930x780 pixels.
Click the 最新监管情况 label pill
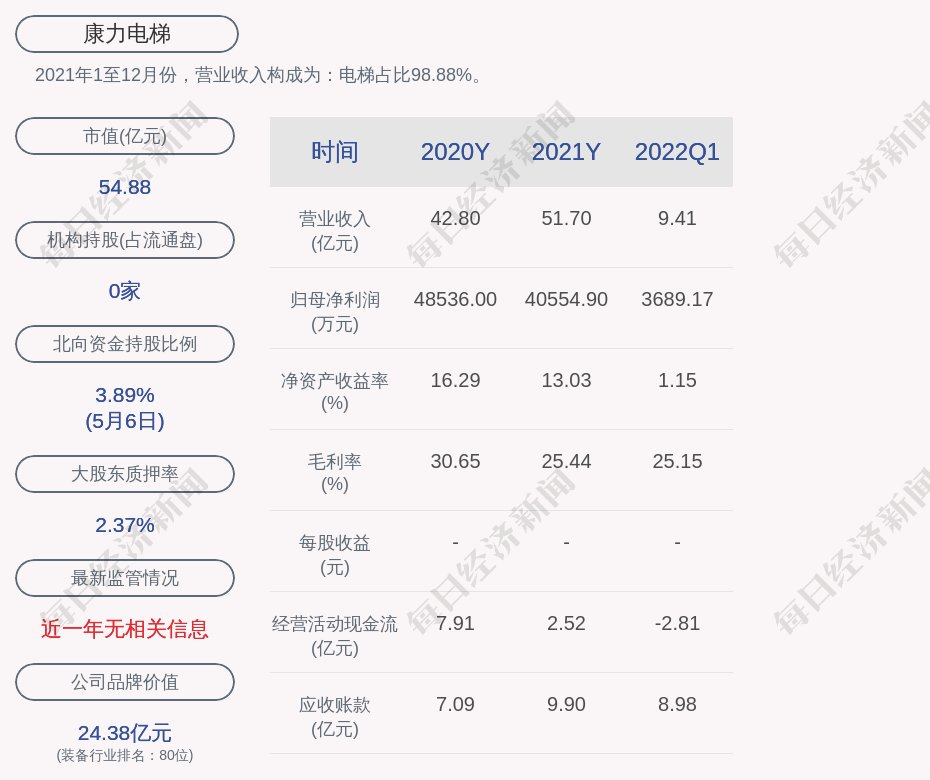click(x=125, y=578)
